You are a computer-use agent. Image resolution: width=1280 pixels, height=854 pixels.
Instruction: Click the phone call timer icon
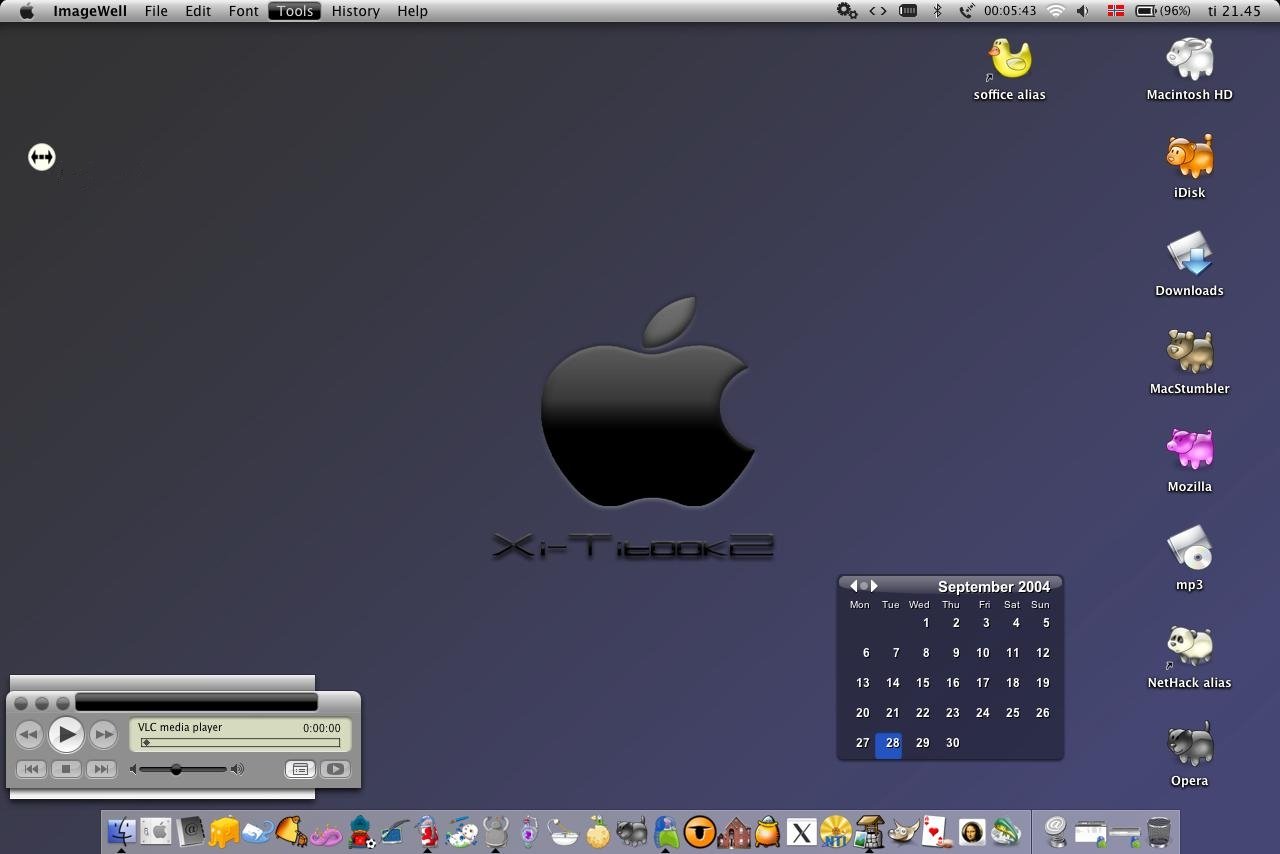(966, 11)
